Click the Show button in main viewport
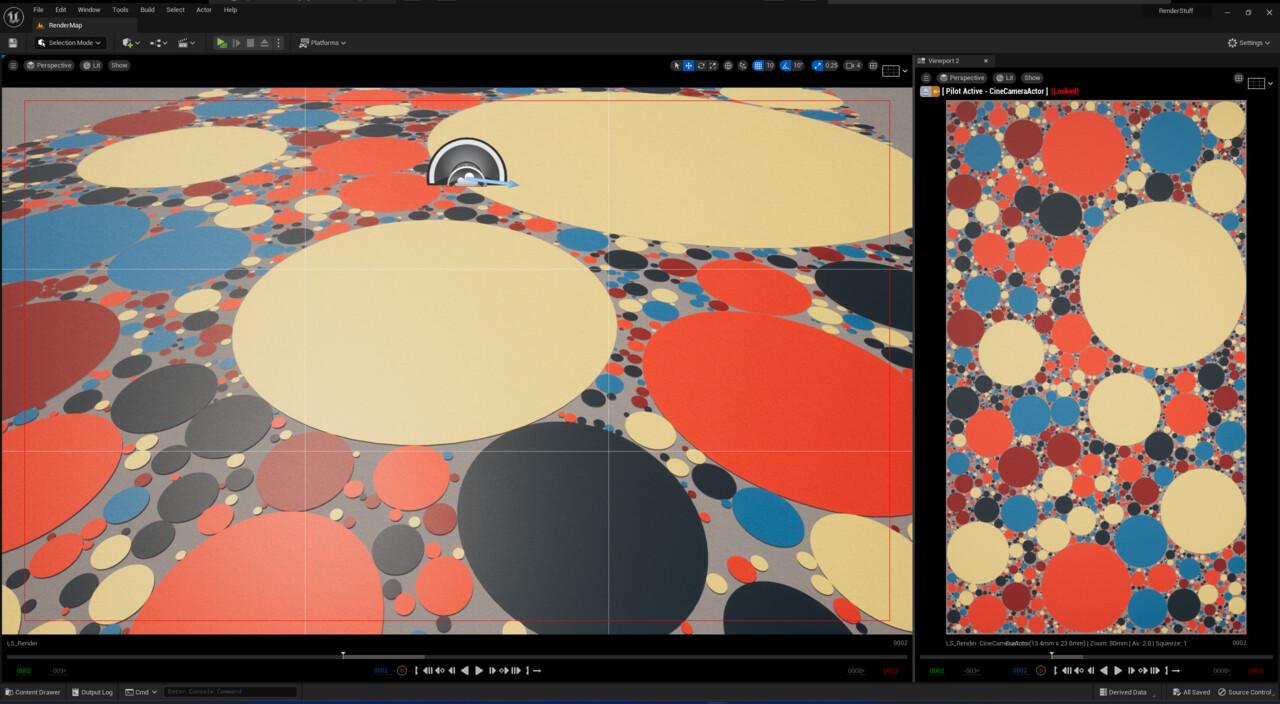The width and height of the screenshot is (1280, 704). click(x=119, y=65)
